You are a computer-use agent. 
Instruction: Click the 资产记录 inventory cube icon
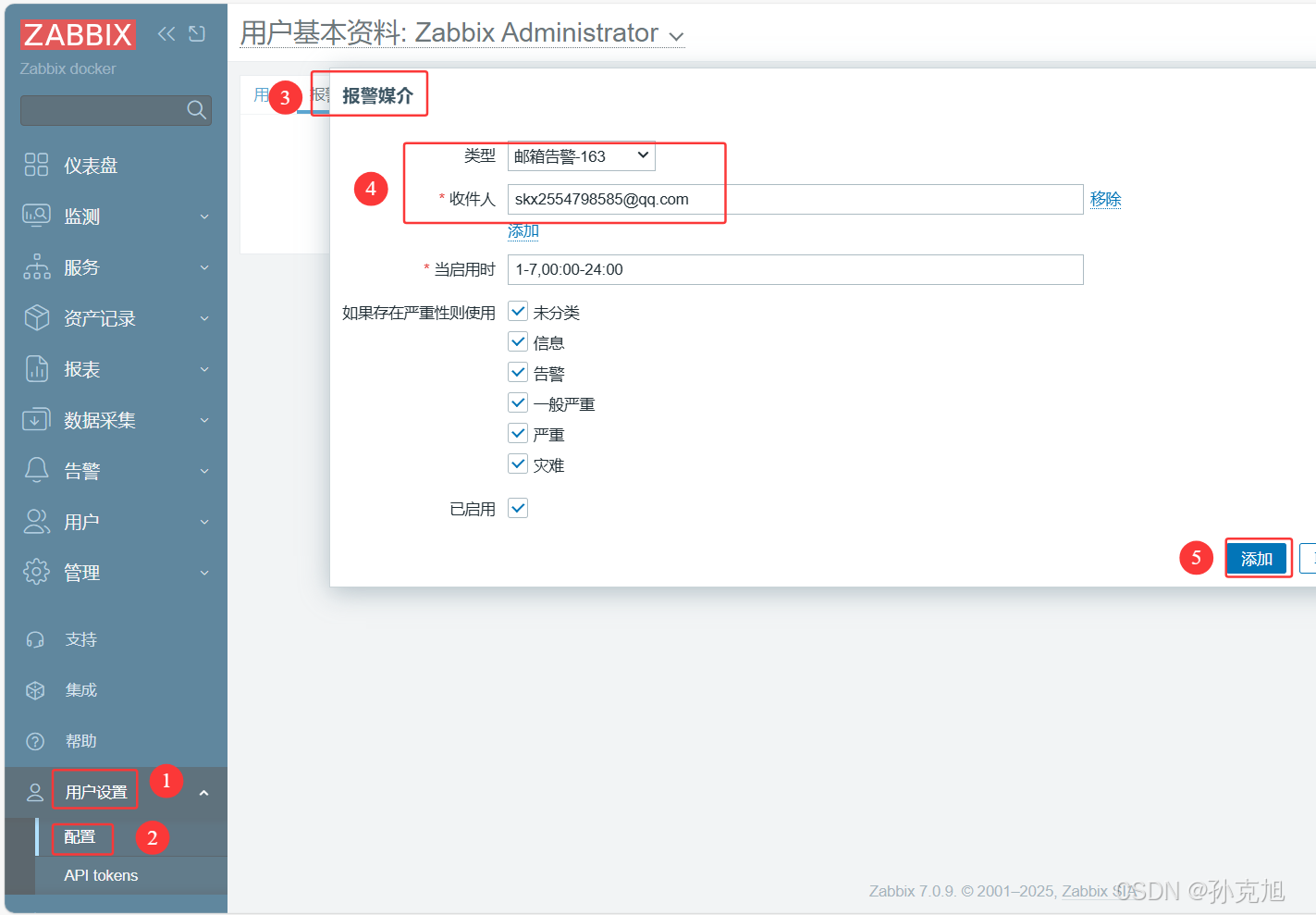click(x=36, y=317)
